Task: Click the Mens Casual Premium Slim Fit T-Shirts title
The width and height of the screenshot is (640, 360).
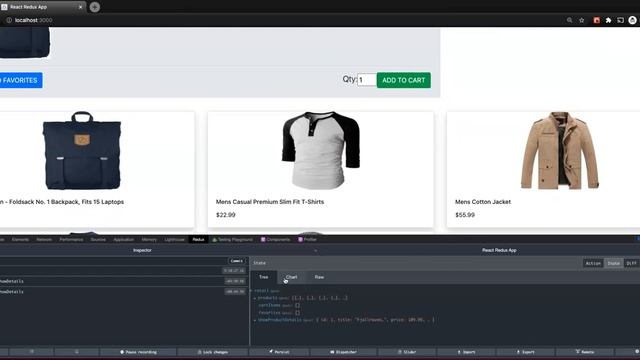Action: pos(270,202)
